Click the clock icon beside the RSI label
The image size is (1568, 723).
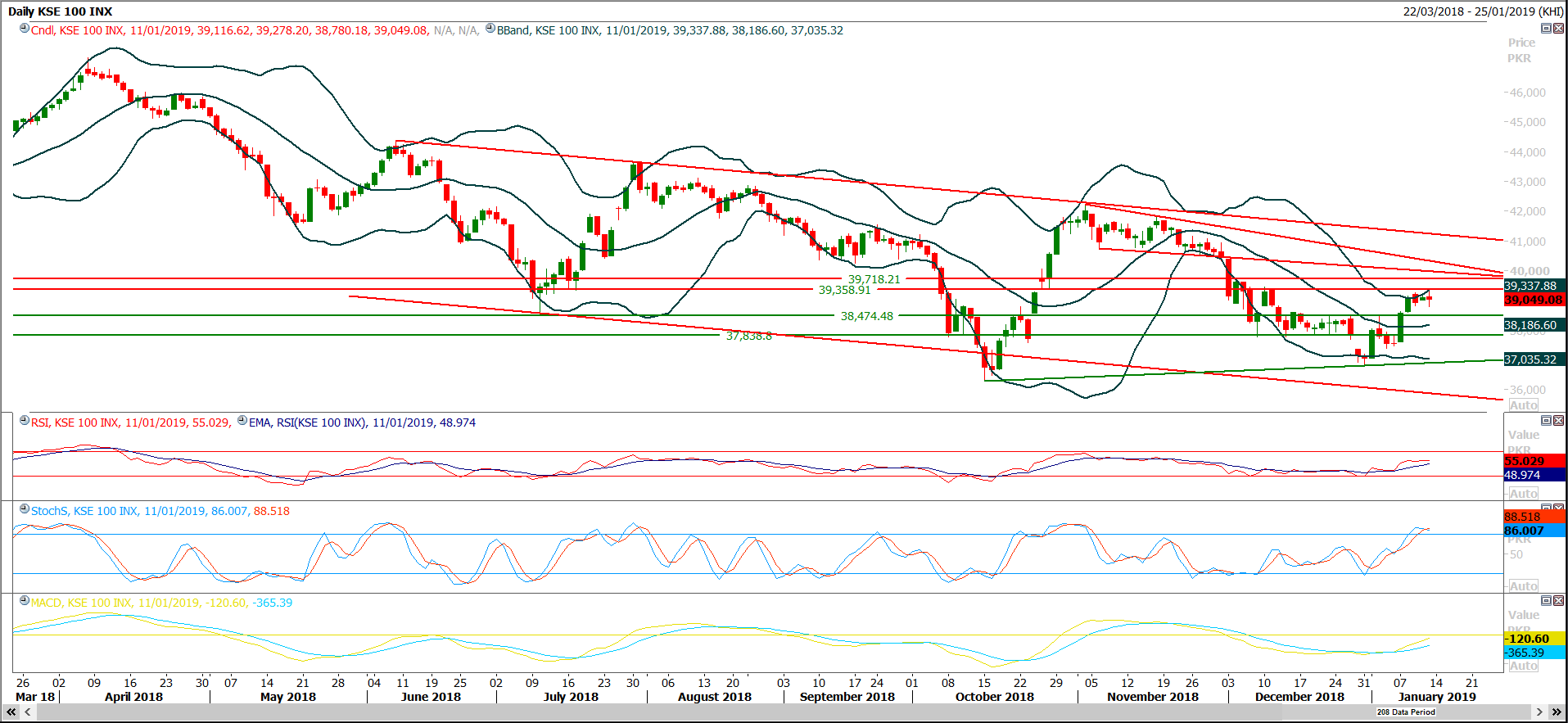pos(25,421)
